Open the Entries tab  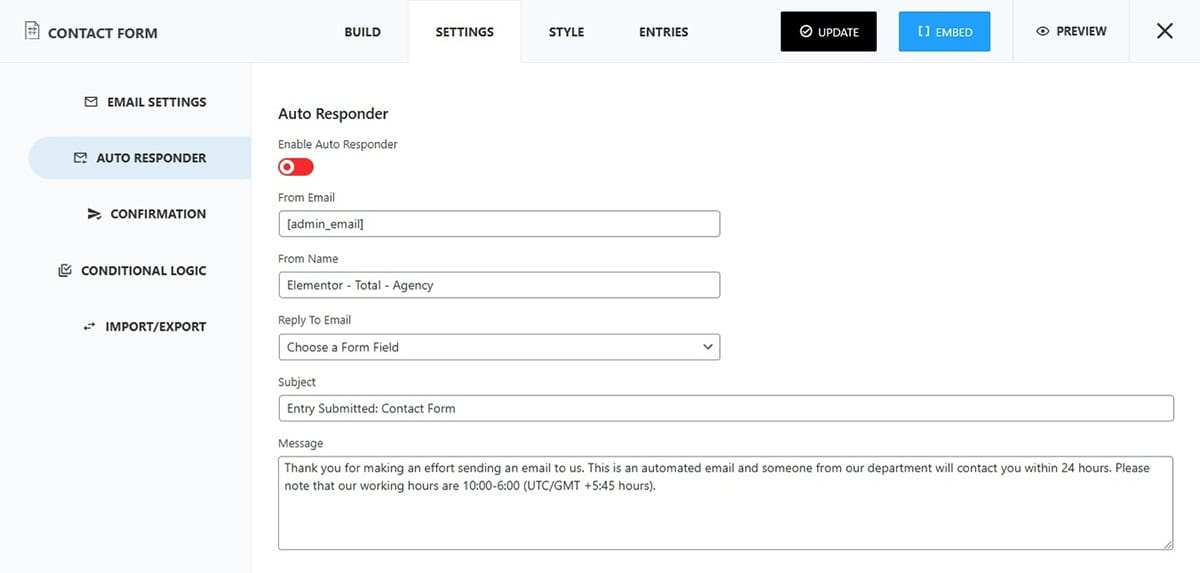pos(664,32)
